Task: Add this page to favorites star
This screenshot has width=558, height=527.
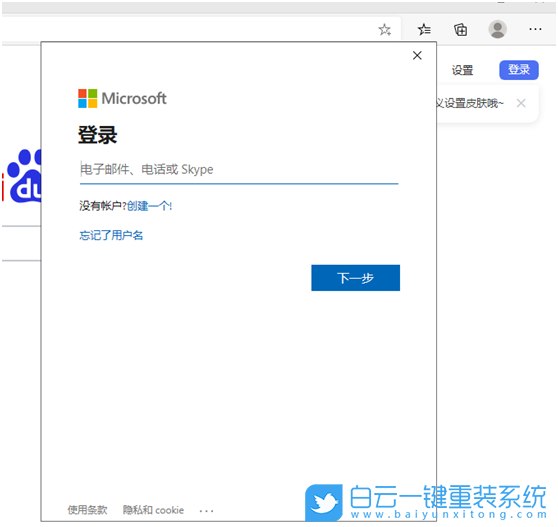Action: tap(384, 30)
